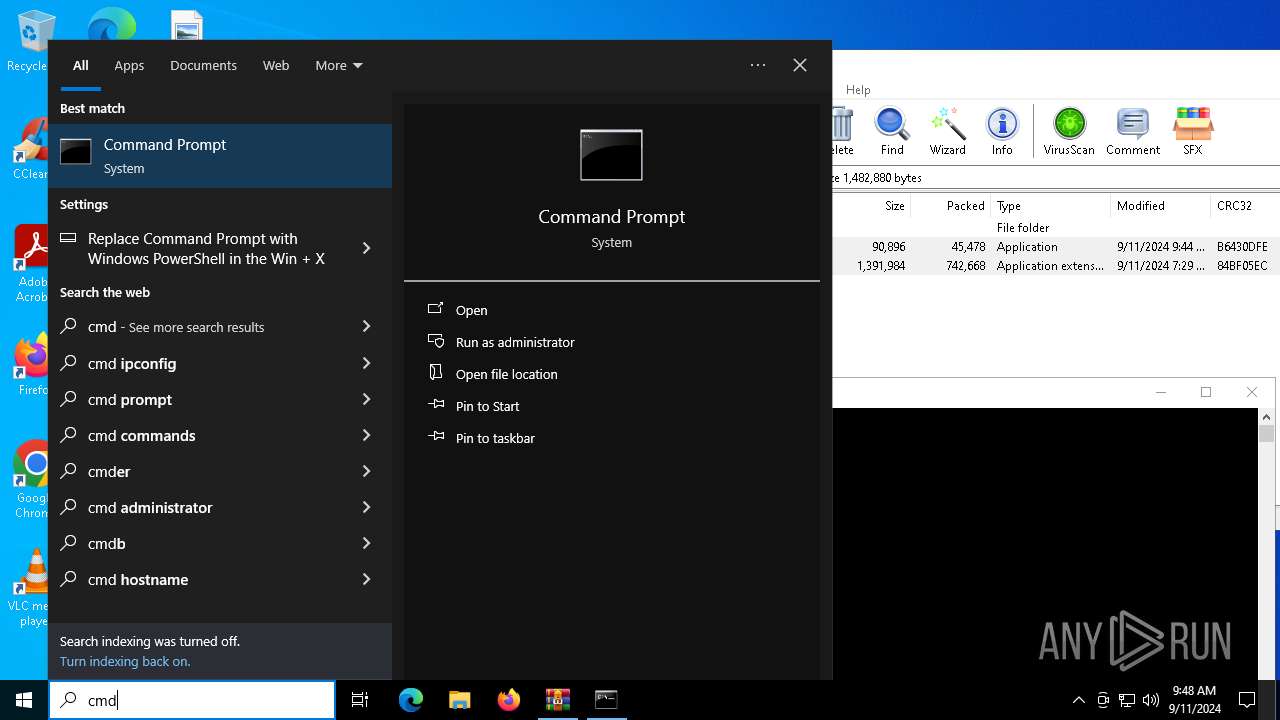
Task: Click the taskbar clock showing 9:48 AM
Action: [1194, 700]
